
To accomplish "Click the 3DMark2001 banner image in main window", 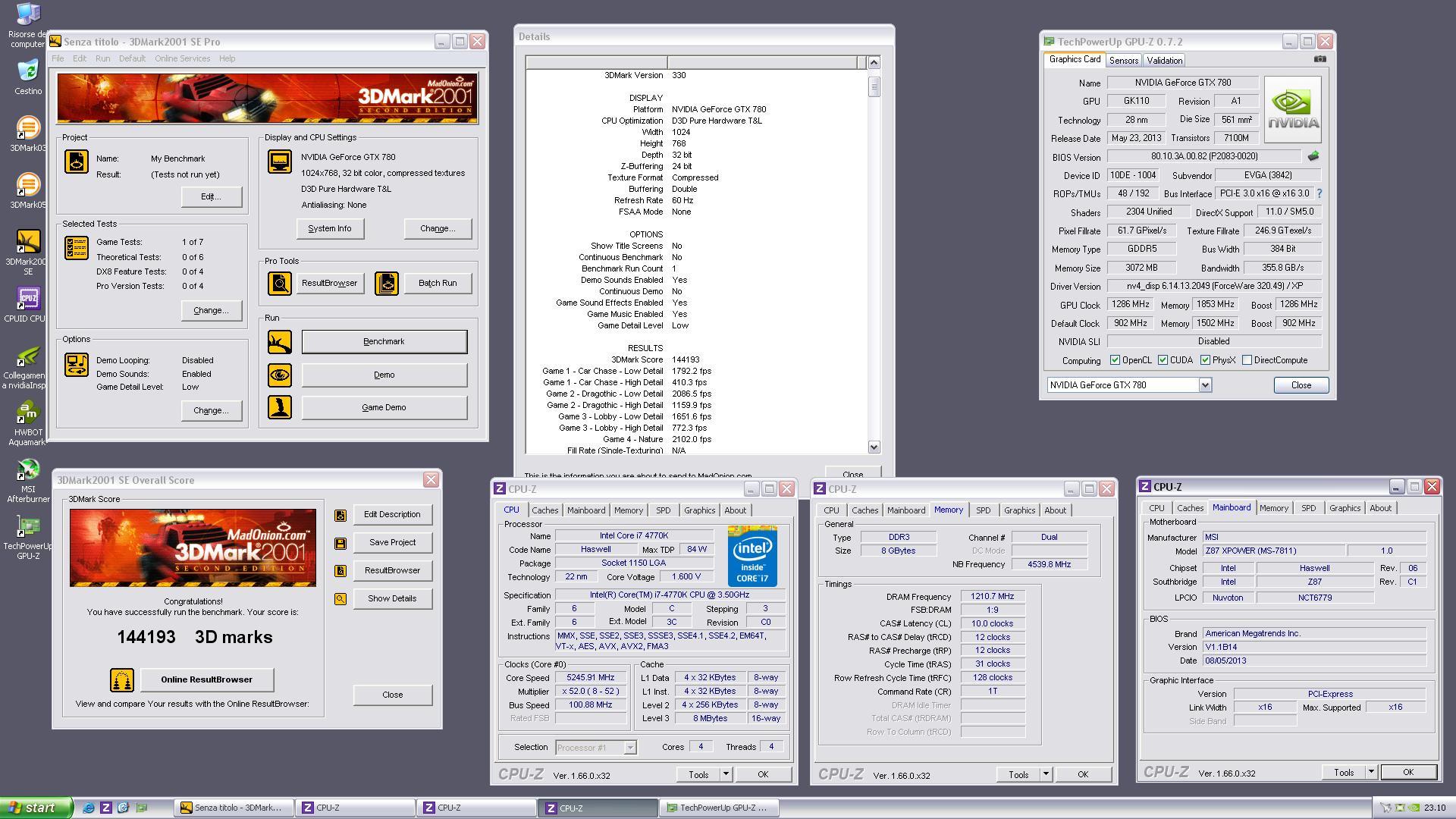I will coord(268,99).
